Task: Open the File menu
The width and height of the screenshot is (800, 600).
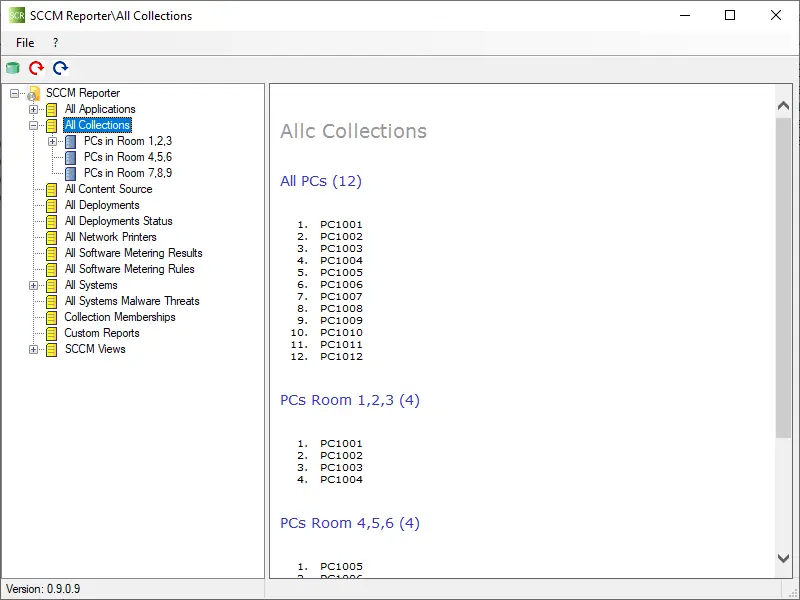Action: (x=25, y=43)
